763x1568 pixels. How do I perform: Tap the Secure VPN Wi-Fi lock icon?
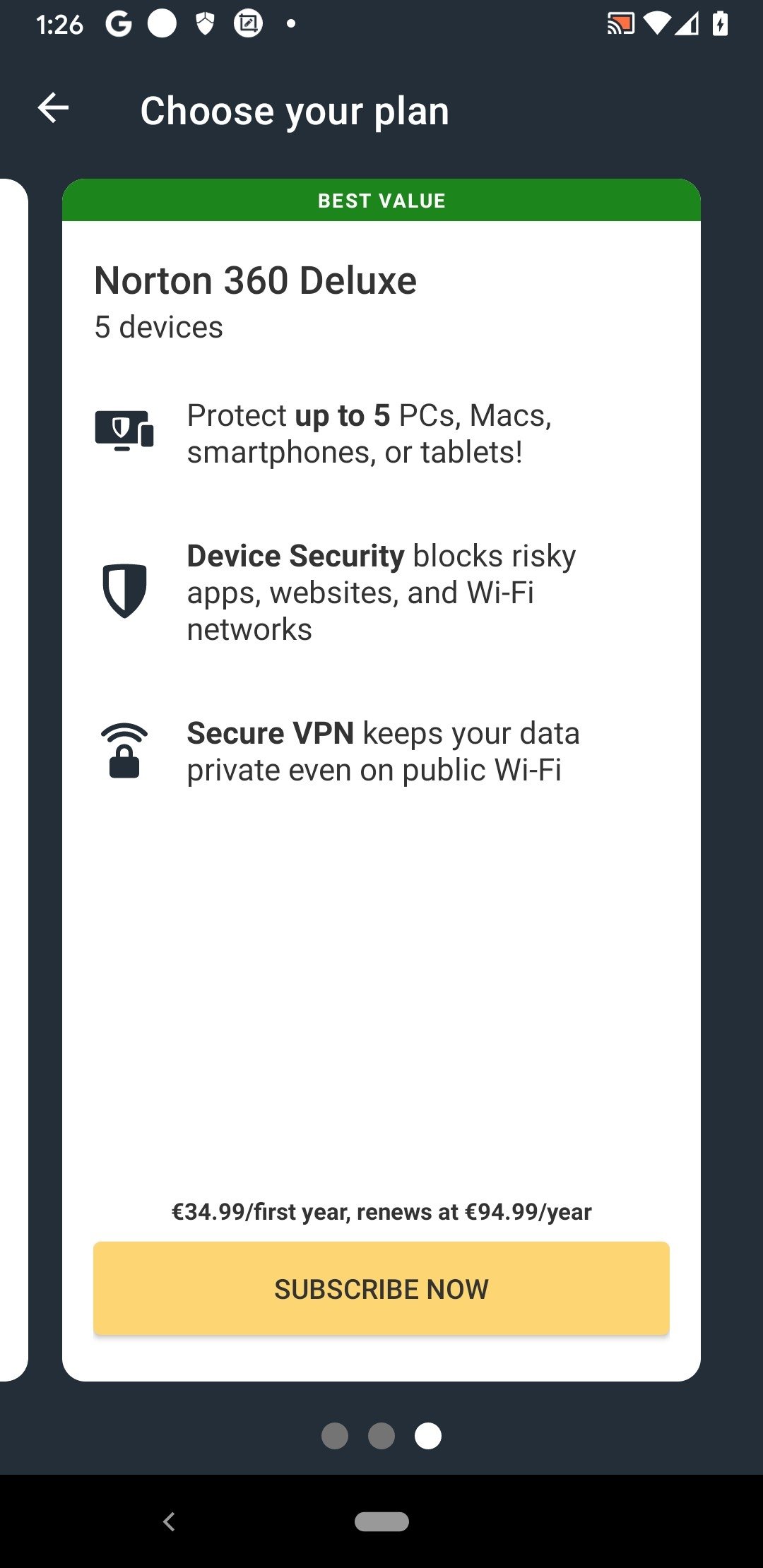tap(124, 751)
